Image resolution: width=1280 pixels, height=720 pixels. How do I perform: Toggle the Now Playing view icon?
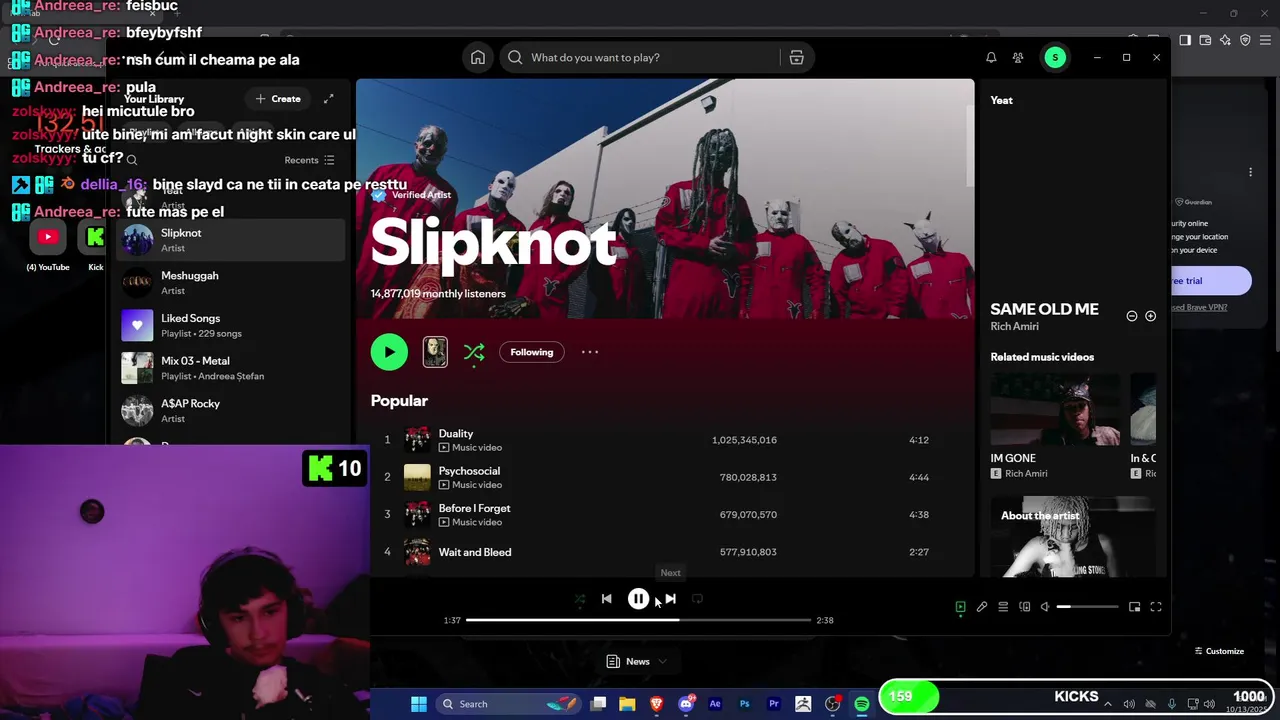[960, 607]
